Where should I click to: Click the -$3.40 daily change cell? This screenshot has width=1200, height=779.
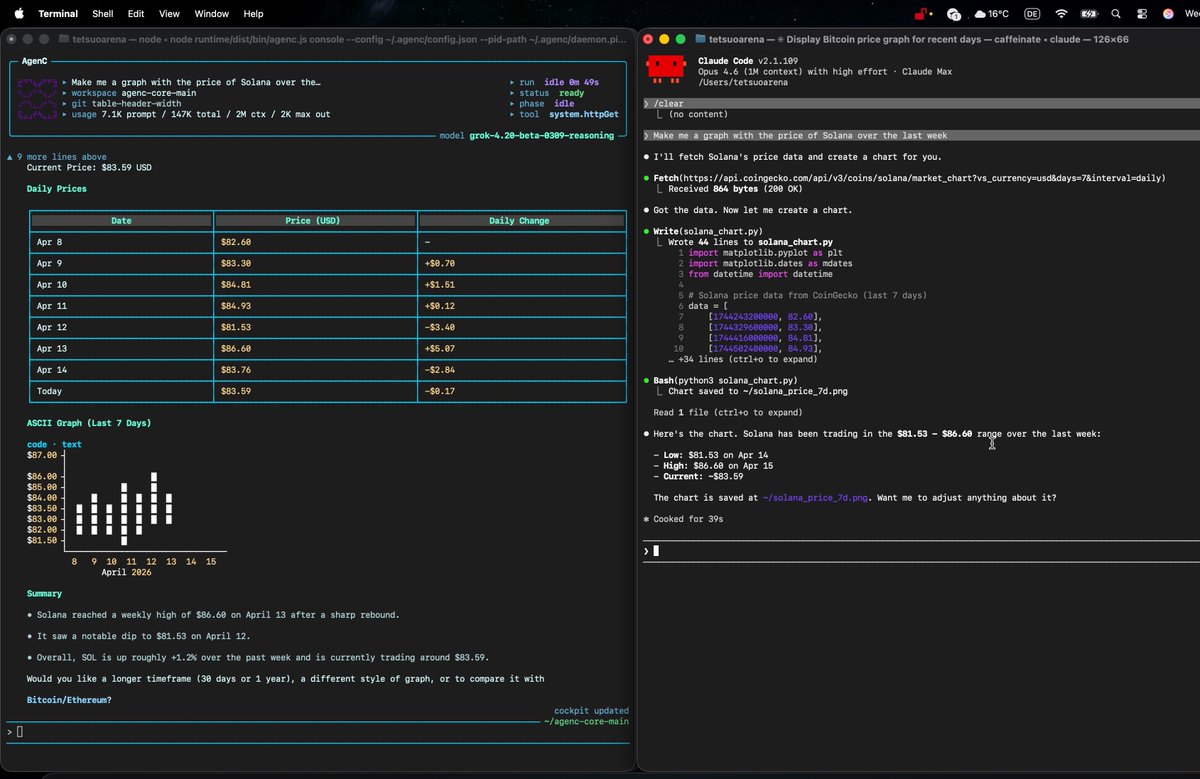(440, 327)
